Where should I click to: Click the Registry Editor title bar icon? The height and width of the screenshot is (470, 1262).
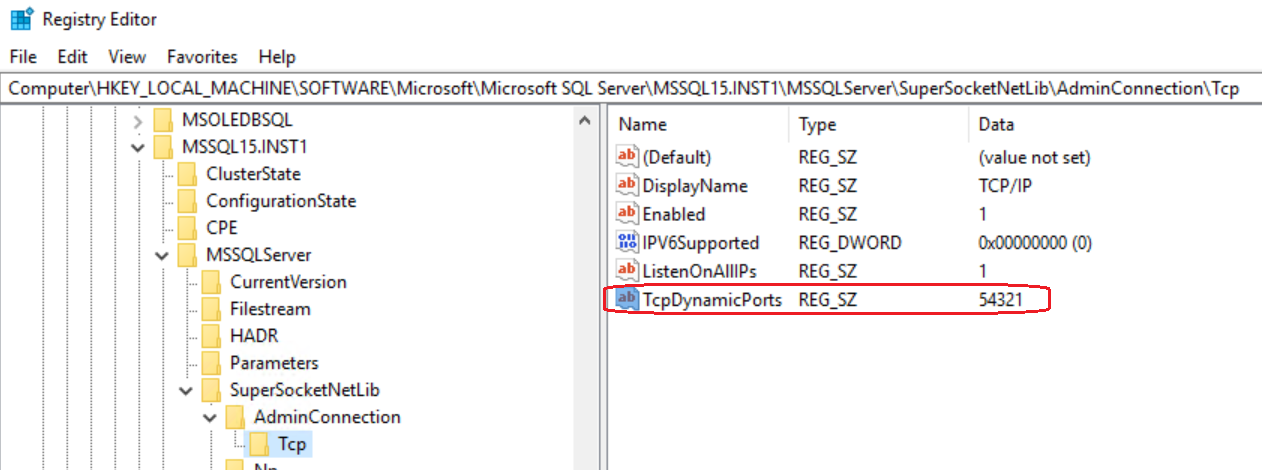click(21, 18)
